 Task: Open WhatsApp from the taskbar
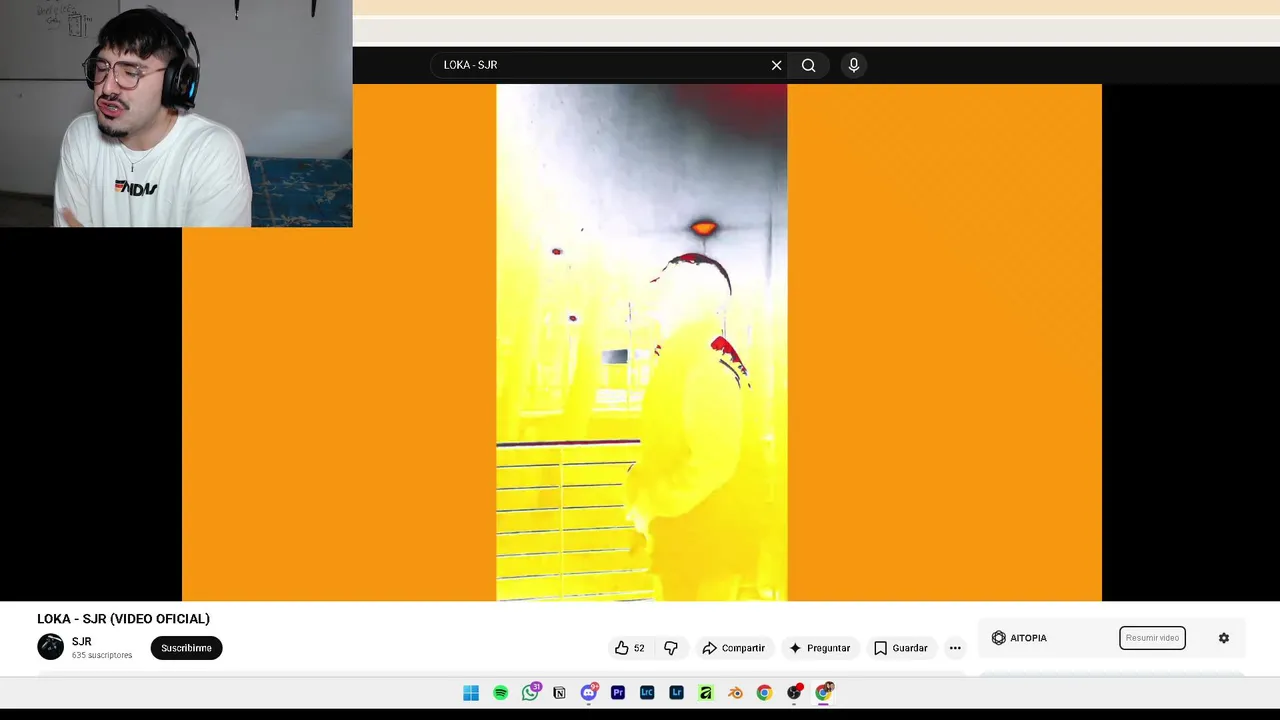pyautogui.click(x=530, y=693)
